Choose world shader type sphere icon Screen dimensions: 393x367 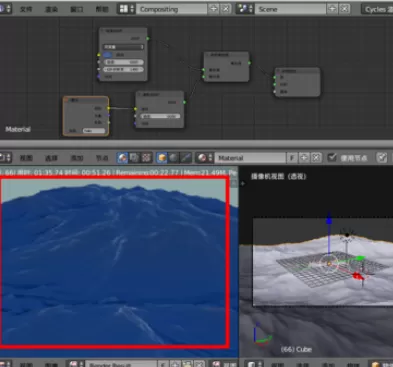[x=174, y=158]
